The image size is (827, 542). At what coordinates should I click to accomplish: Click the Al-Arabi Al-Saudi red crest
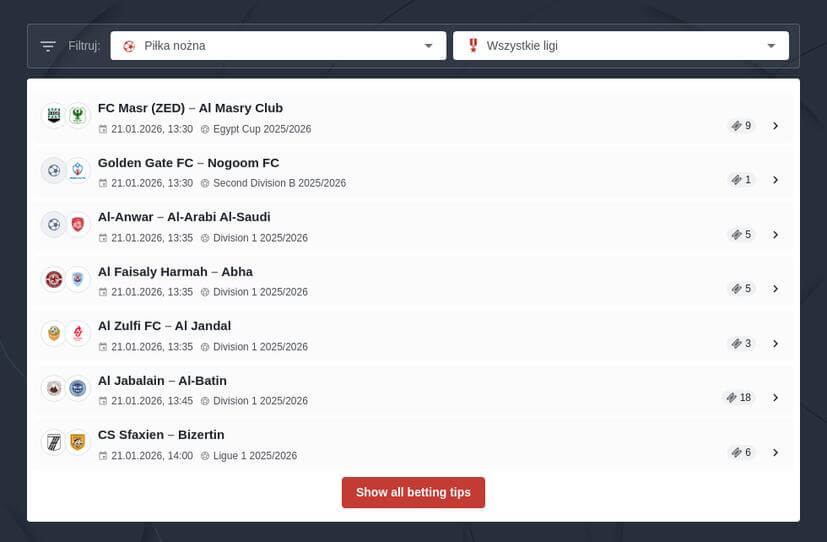tap(78, 225)
